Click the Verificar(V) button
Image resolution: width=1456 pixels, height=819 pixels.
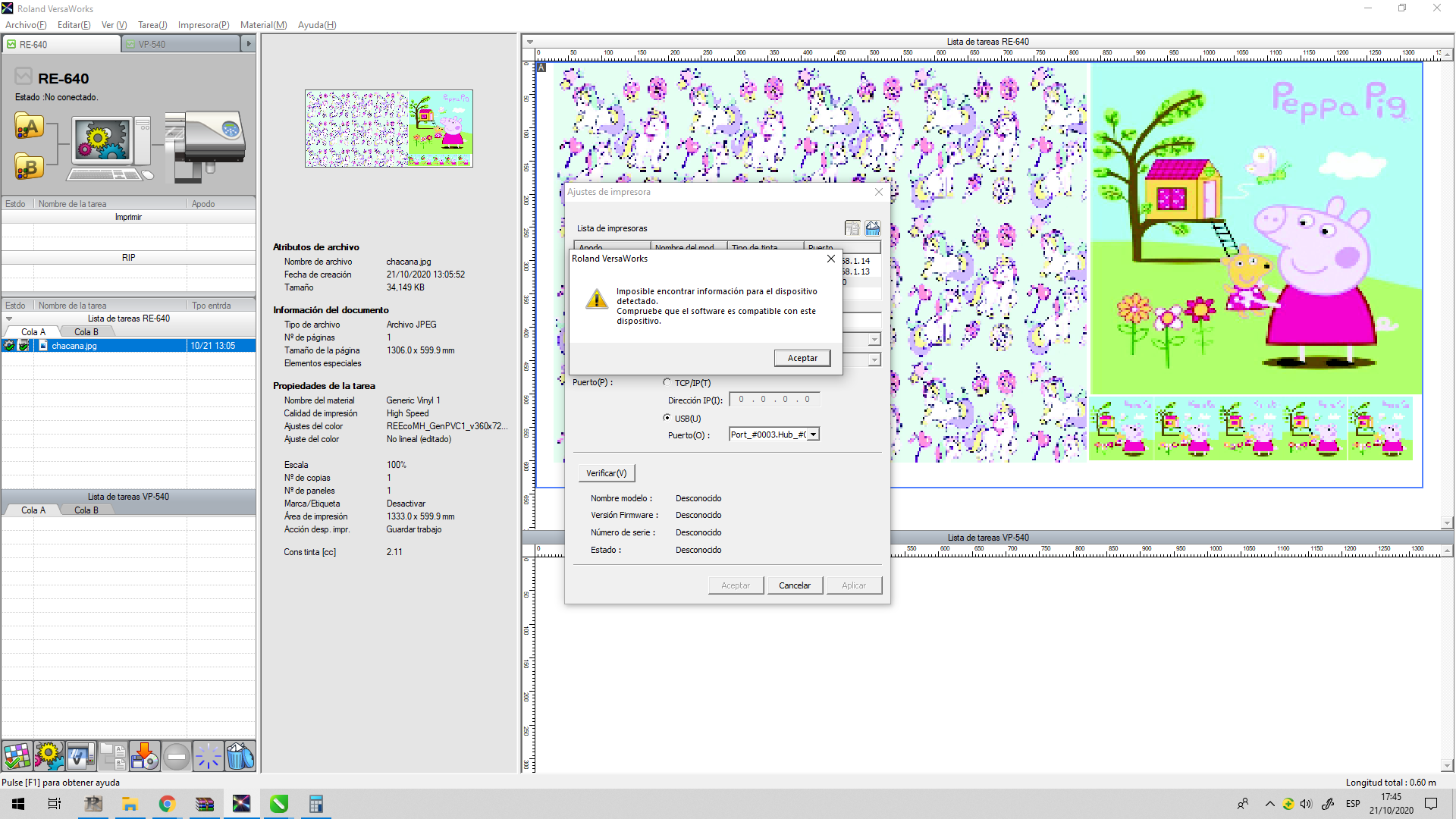pos(606,473)
